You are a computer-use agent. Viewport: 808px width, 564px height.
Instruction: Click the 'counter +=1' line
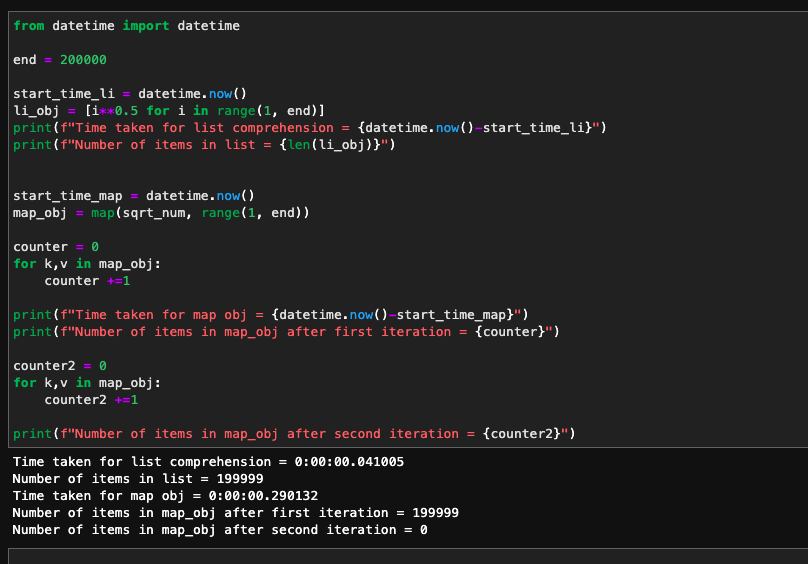(87, 281)
